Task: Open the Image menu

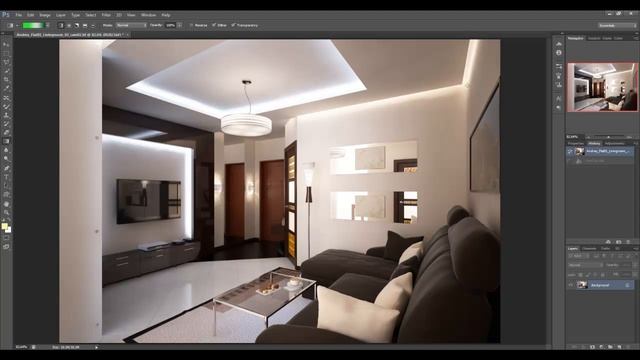Action: coord(44,15)
